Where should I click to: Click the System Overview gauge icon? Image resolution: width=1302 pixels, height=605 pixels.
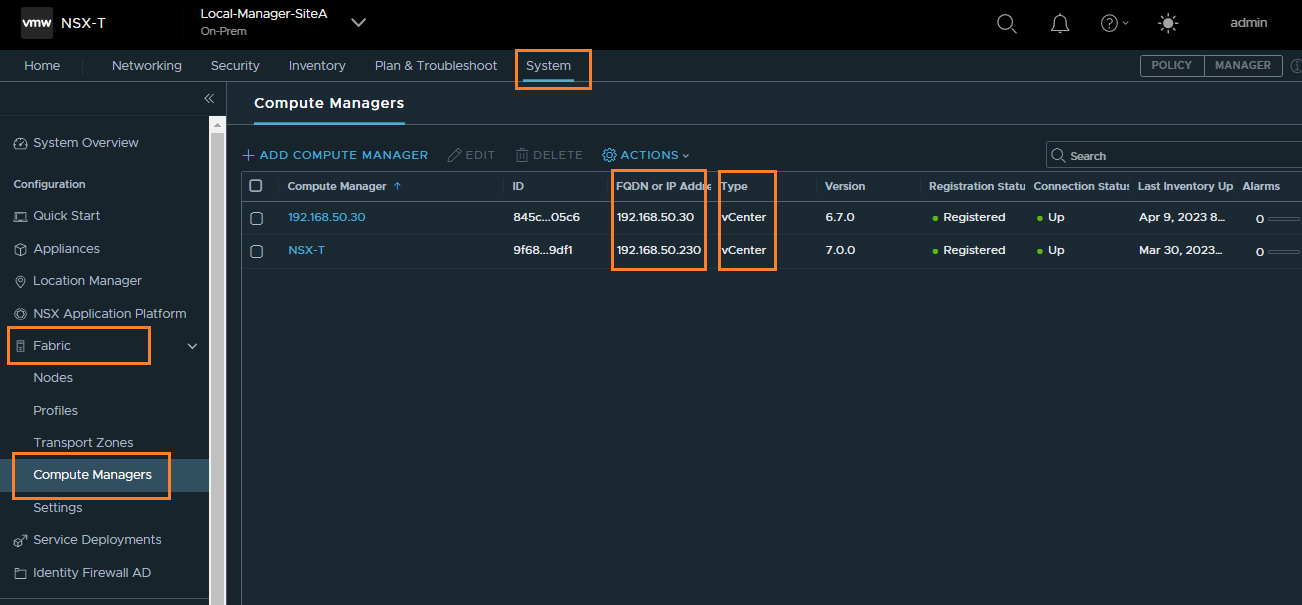[20, 144]
